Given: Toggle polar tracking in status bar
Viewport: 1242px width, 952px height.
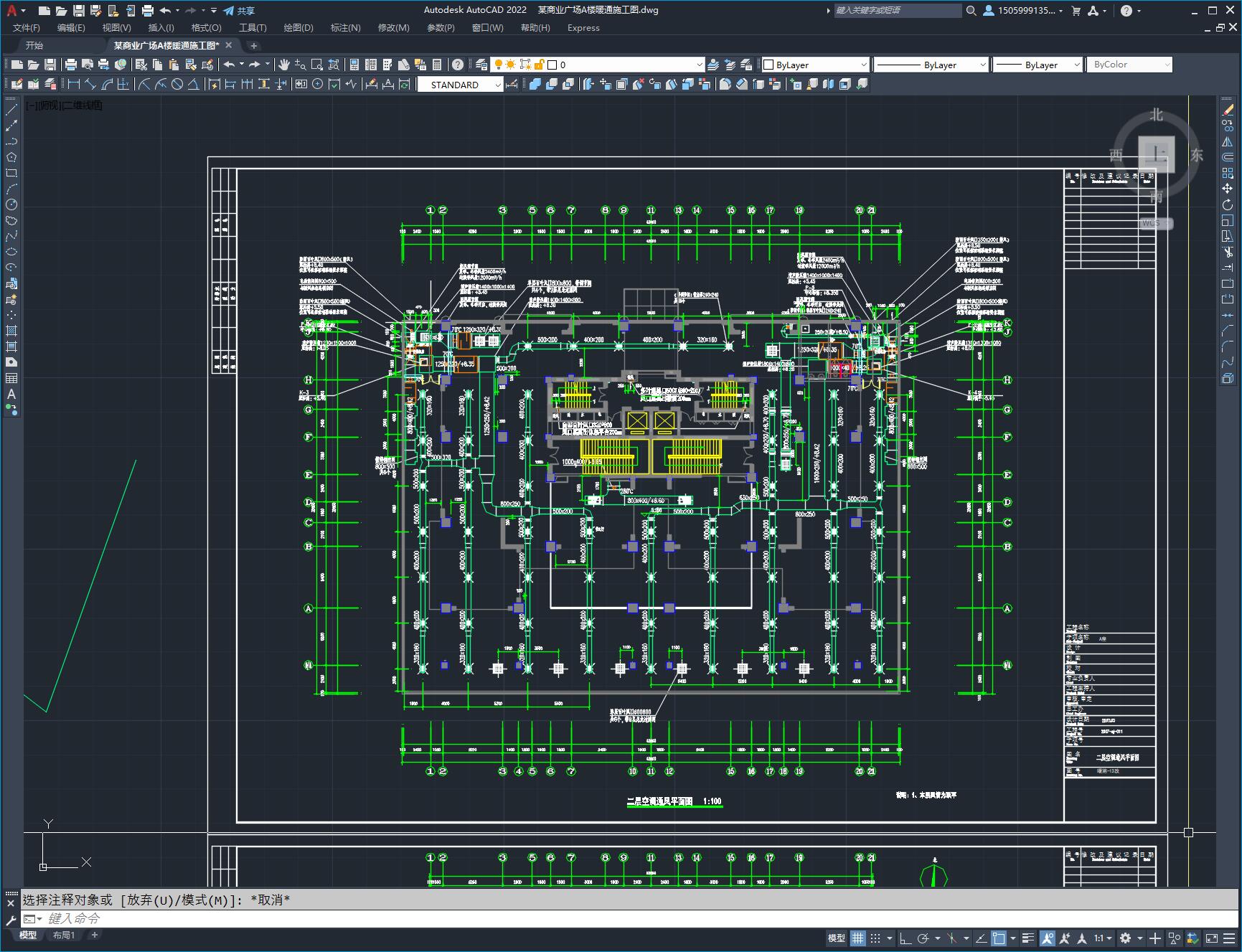Looking at the screenshot, I should point(923,938).
